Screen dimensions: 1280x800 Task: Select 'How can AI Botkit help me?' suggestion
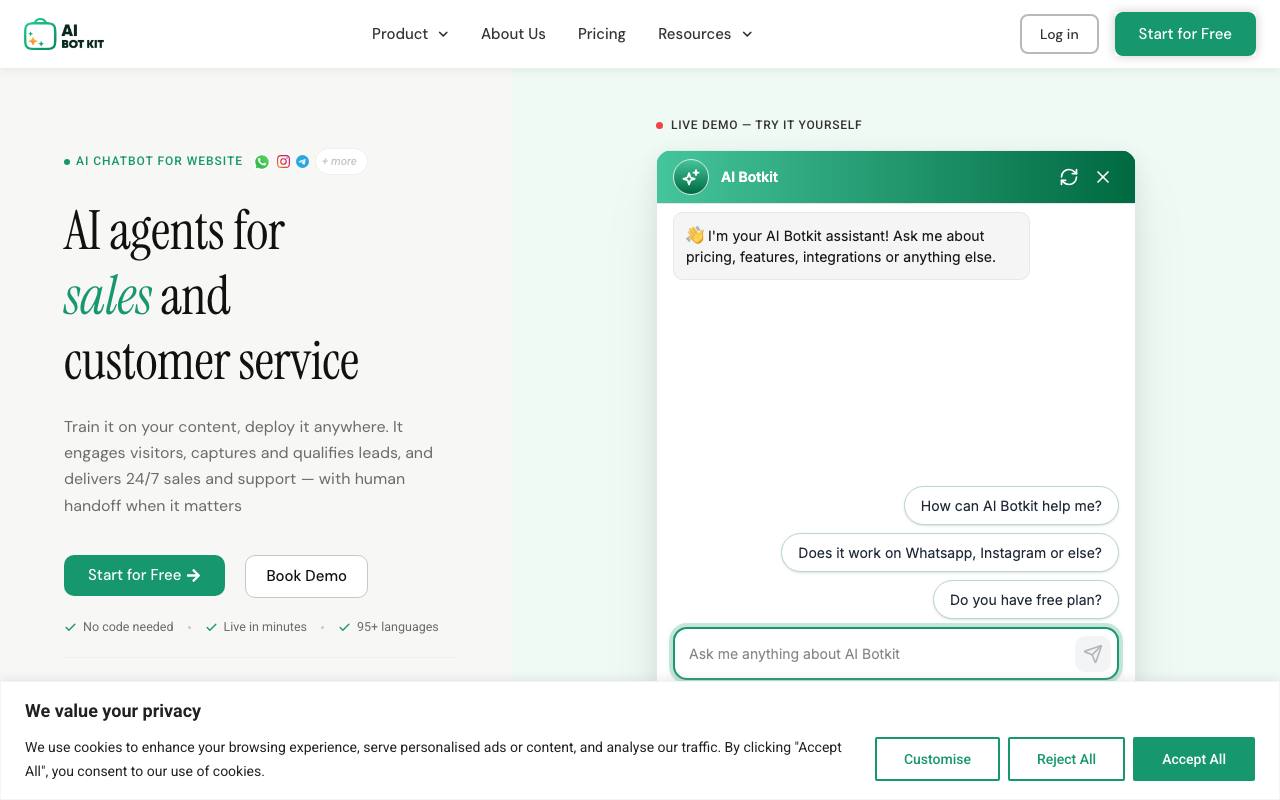[x=1011, y=506]
